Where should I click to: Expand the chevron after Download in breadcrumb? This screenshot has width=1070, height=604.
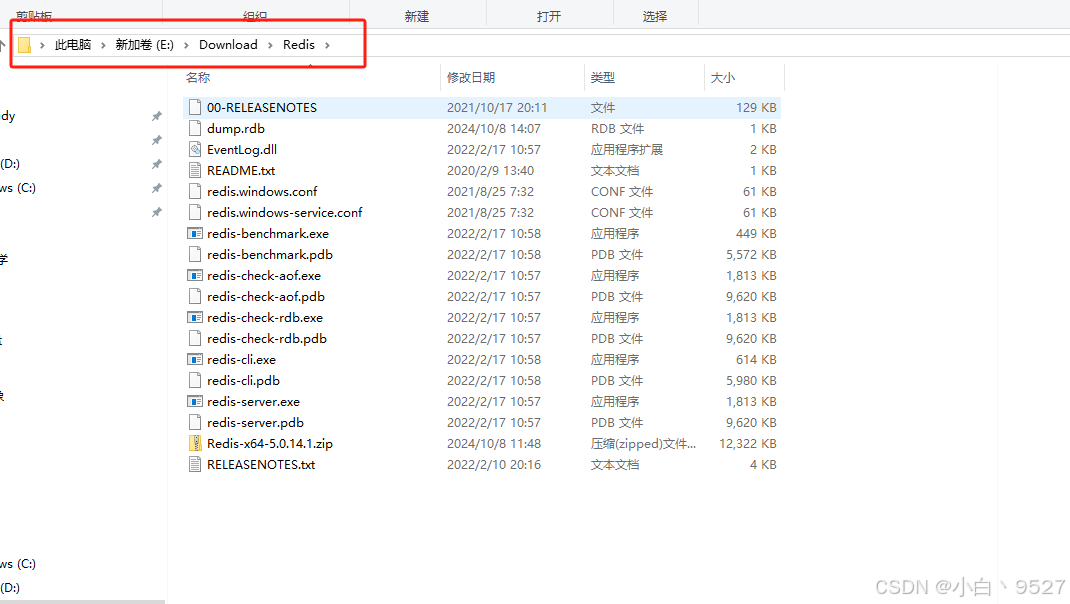click(270, 45)
